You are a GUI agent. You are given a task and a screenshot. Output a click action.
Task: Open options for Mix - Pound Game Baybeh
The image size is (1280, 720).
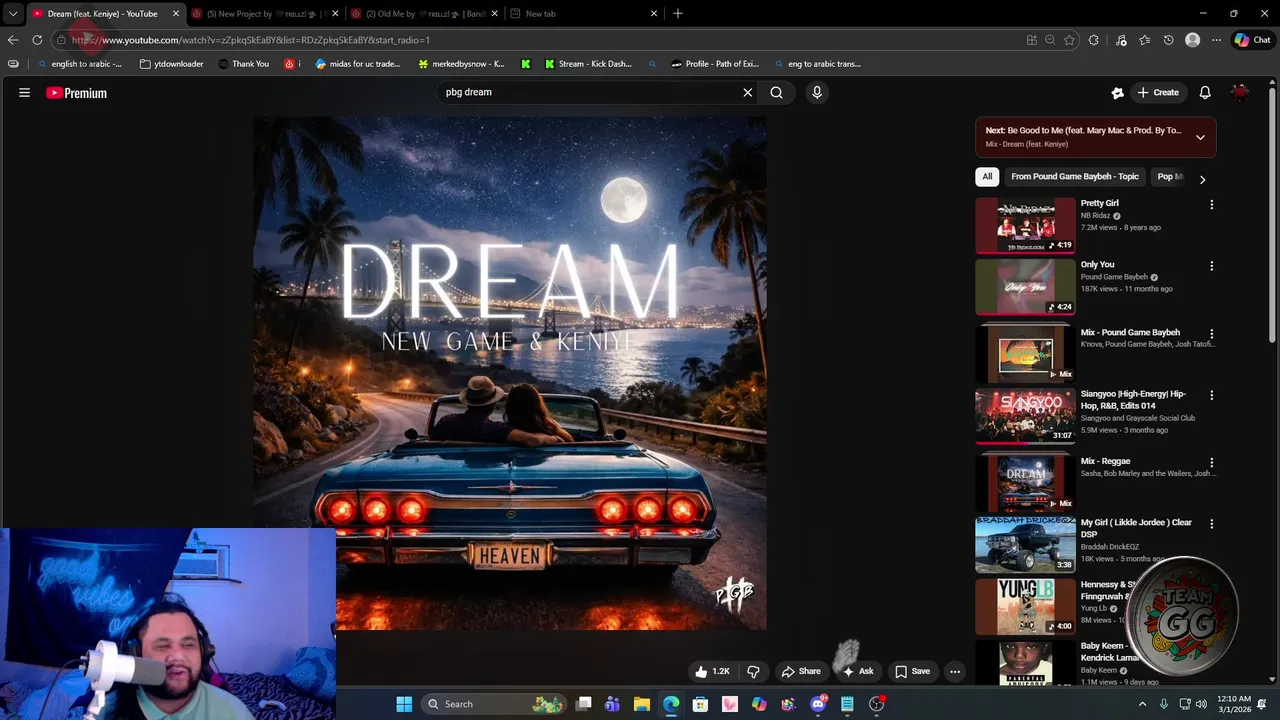point(1211,334)
